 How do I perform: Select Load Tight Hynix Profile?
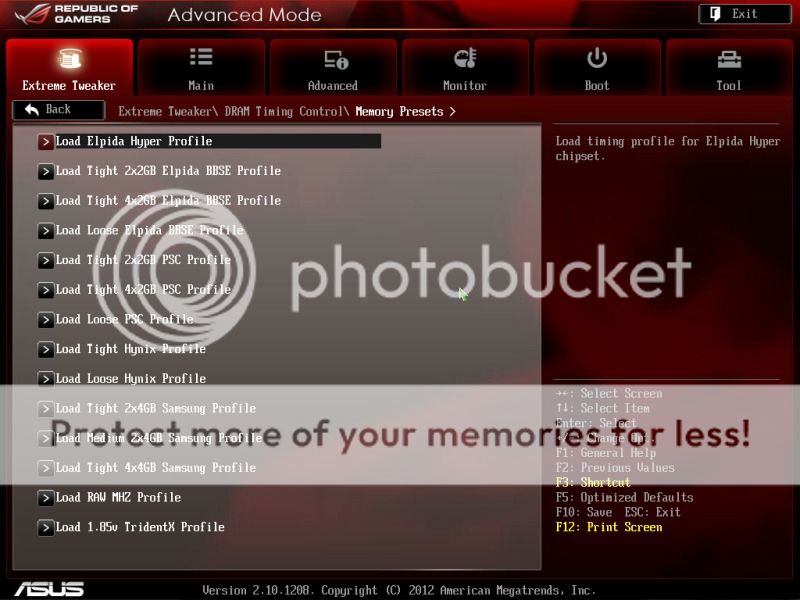coord(131,349)
